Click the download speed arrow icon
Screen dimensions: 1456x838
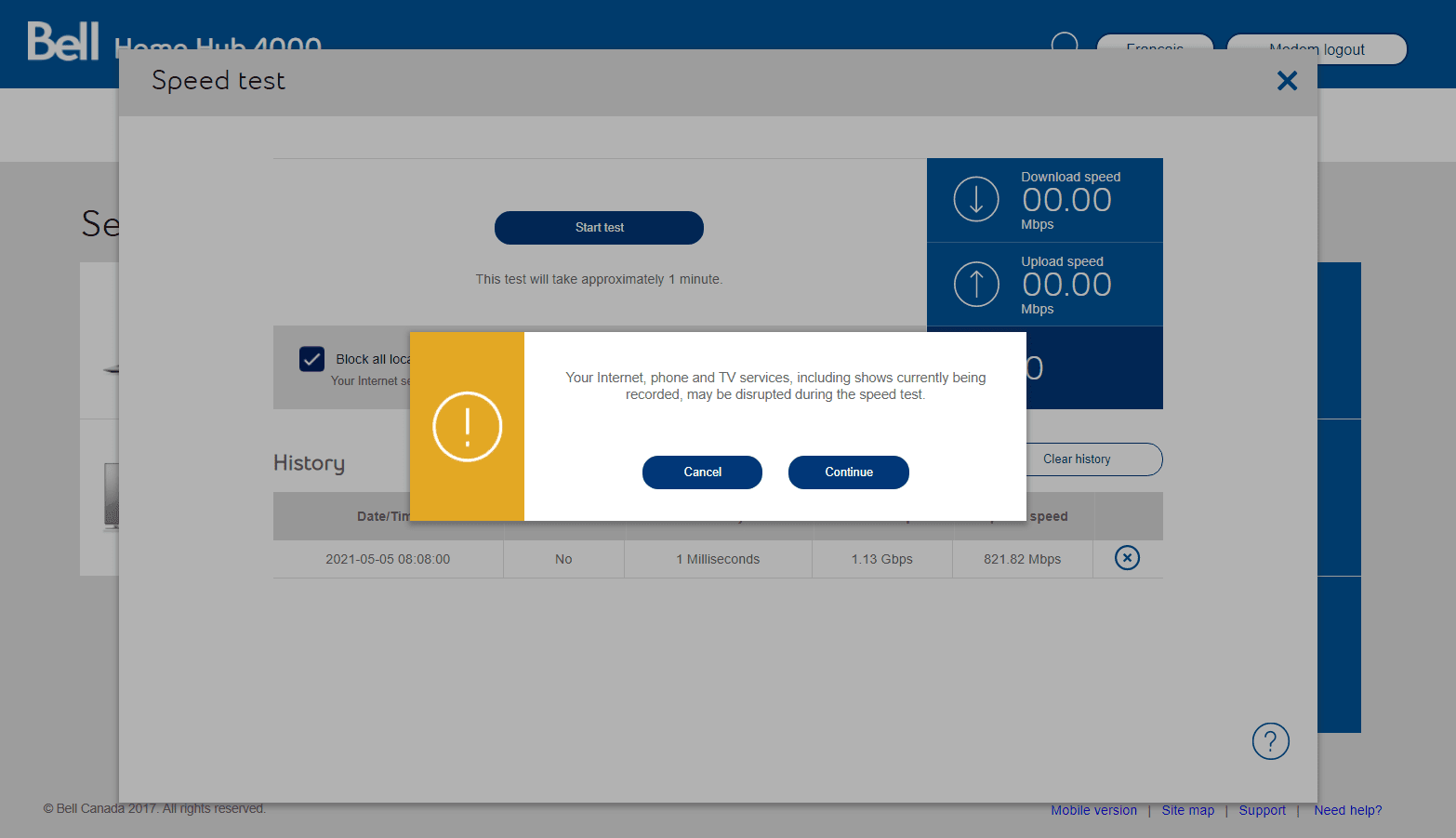[x=975, y=199]
